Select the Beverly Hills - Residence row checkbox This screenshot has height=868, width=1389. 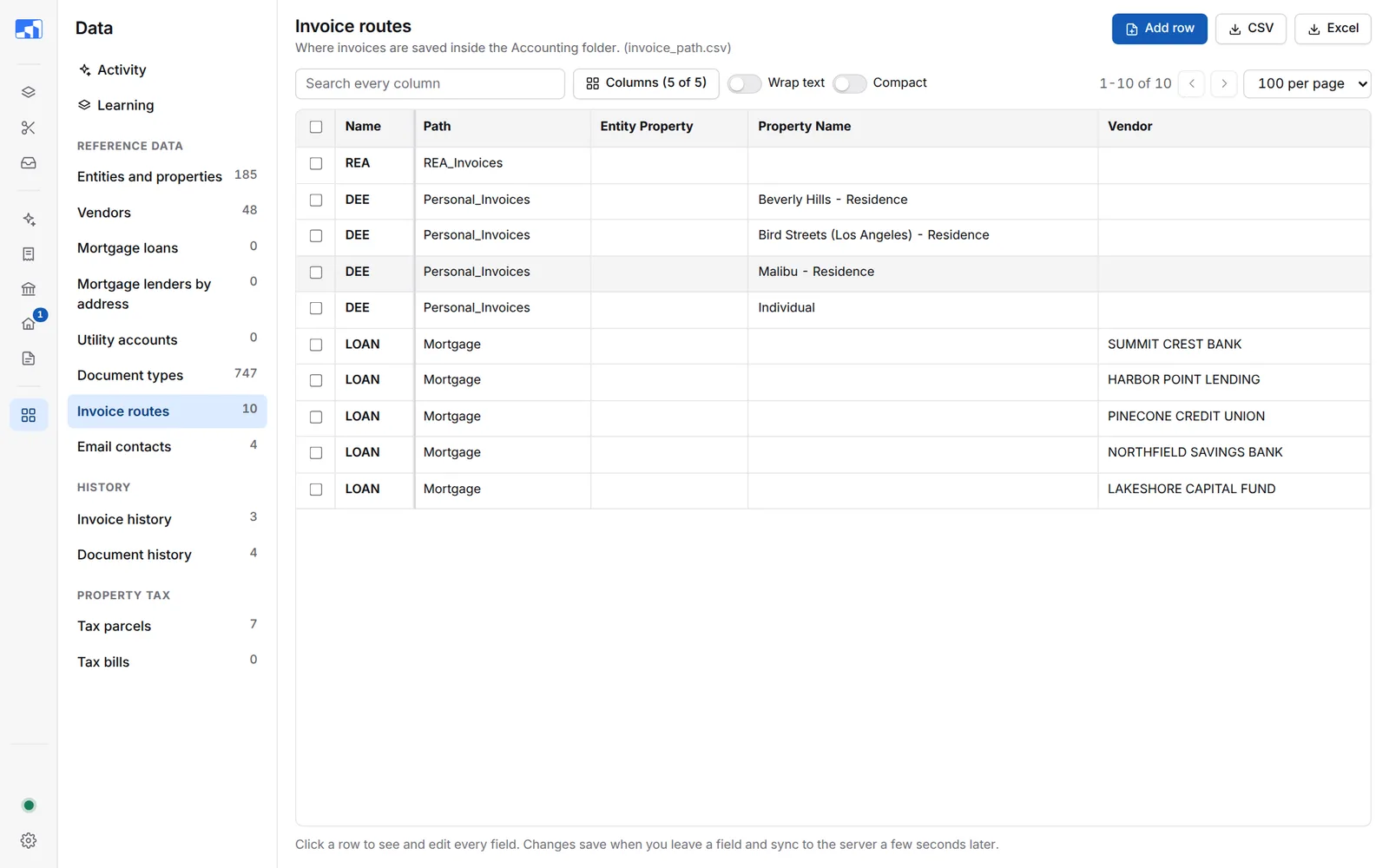click(316, 200)
